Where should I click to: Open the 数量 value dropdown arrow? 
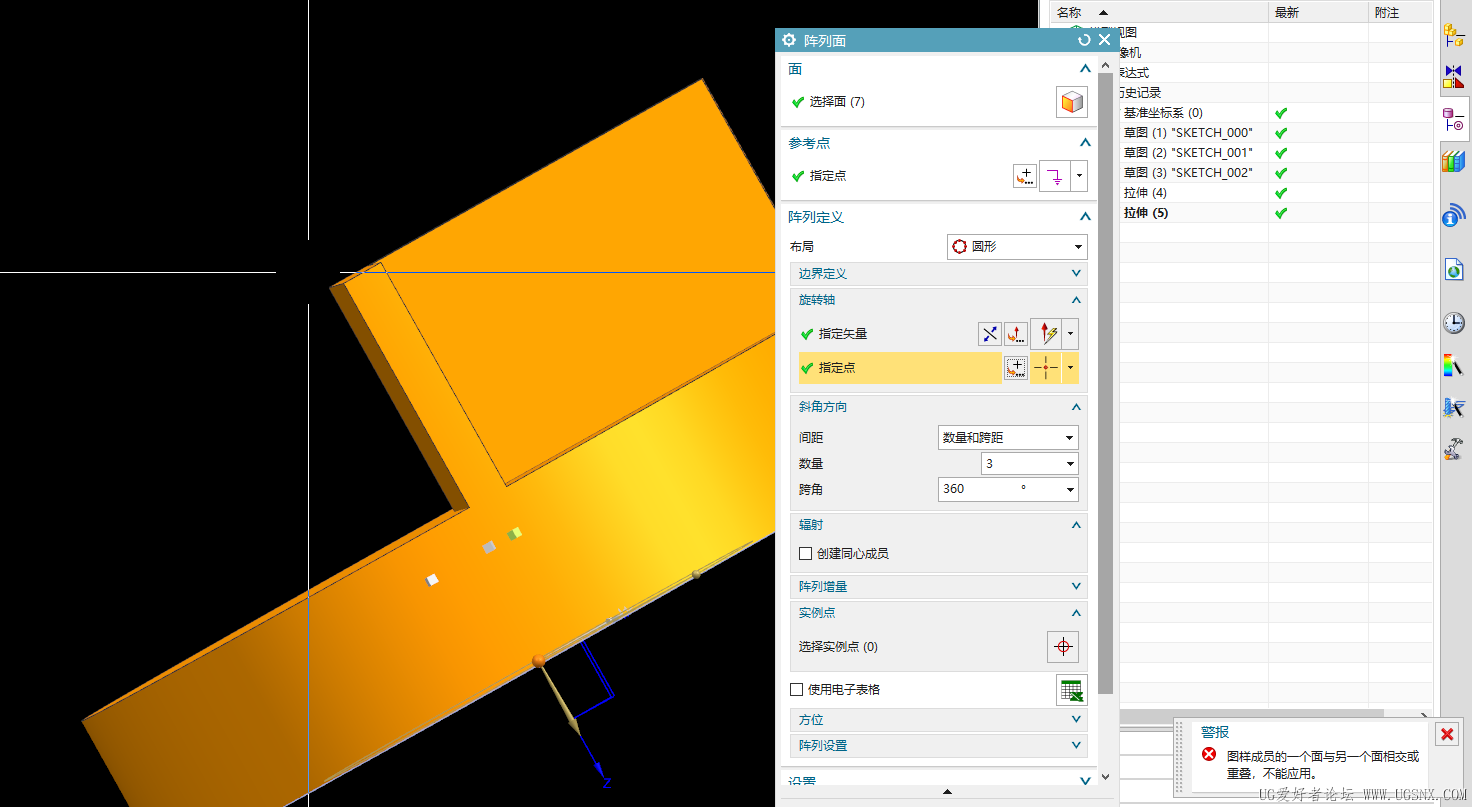(1070, 464)
